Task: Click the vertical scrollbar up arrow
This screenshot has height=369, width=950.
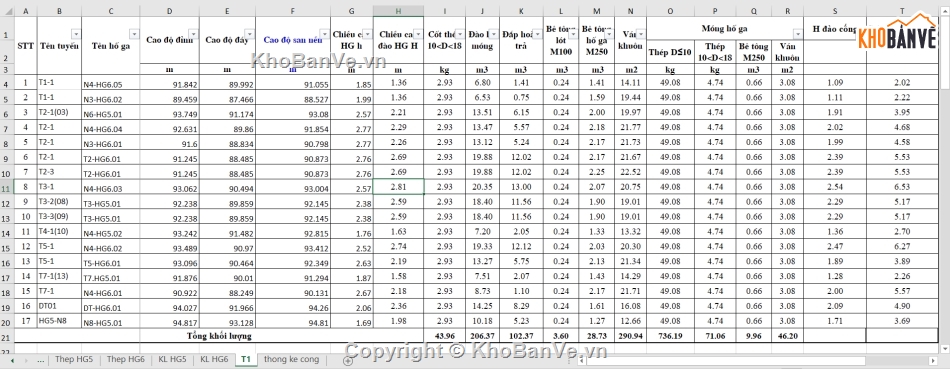Action: 945,12
